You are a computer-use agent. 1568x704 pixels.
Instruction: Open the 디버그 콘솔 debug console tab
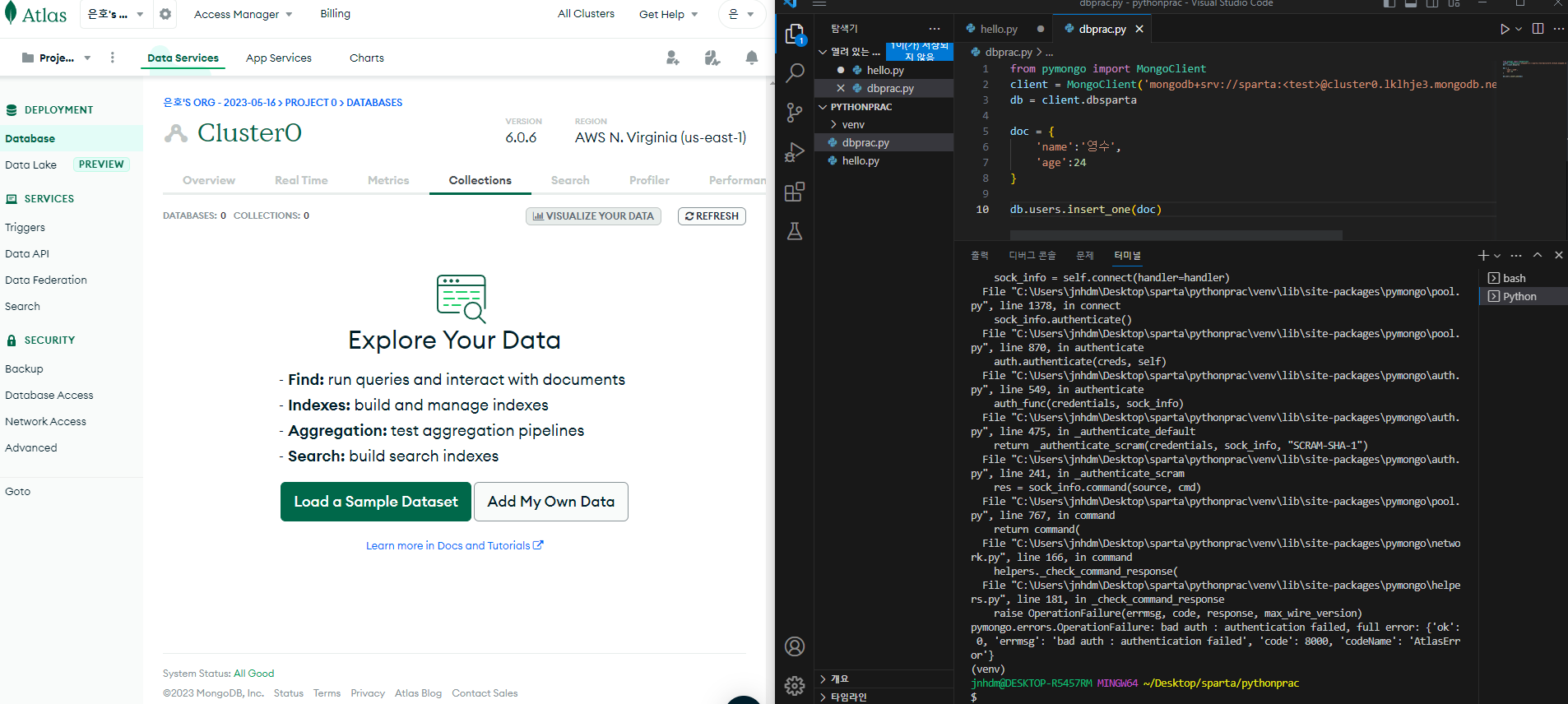click(x=1032, y=256)
